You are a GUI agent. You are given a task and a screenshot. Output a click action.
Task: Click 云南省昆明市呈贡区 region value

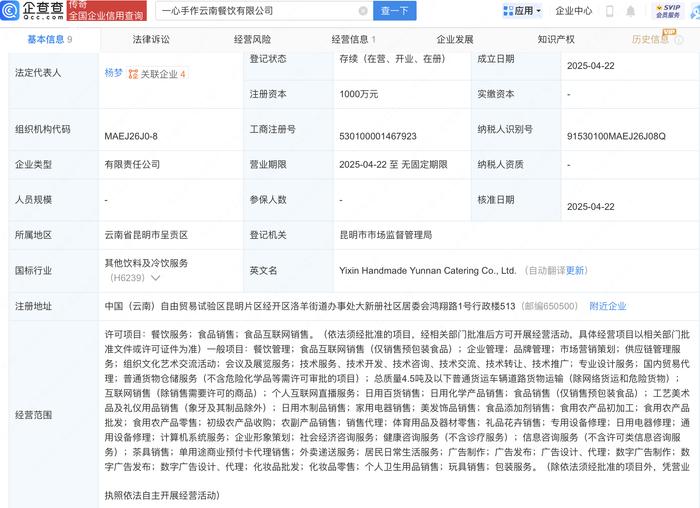pyautogui.click(x=146, y=235)
